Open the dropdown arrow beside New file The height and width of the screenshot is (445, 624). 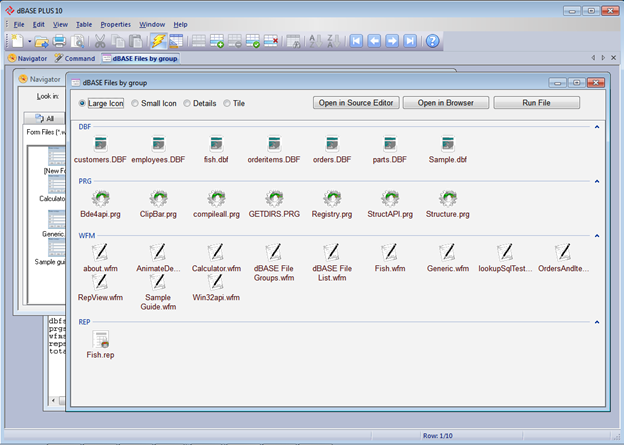pos(29,41)
